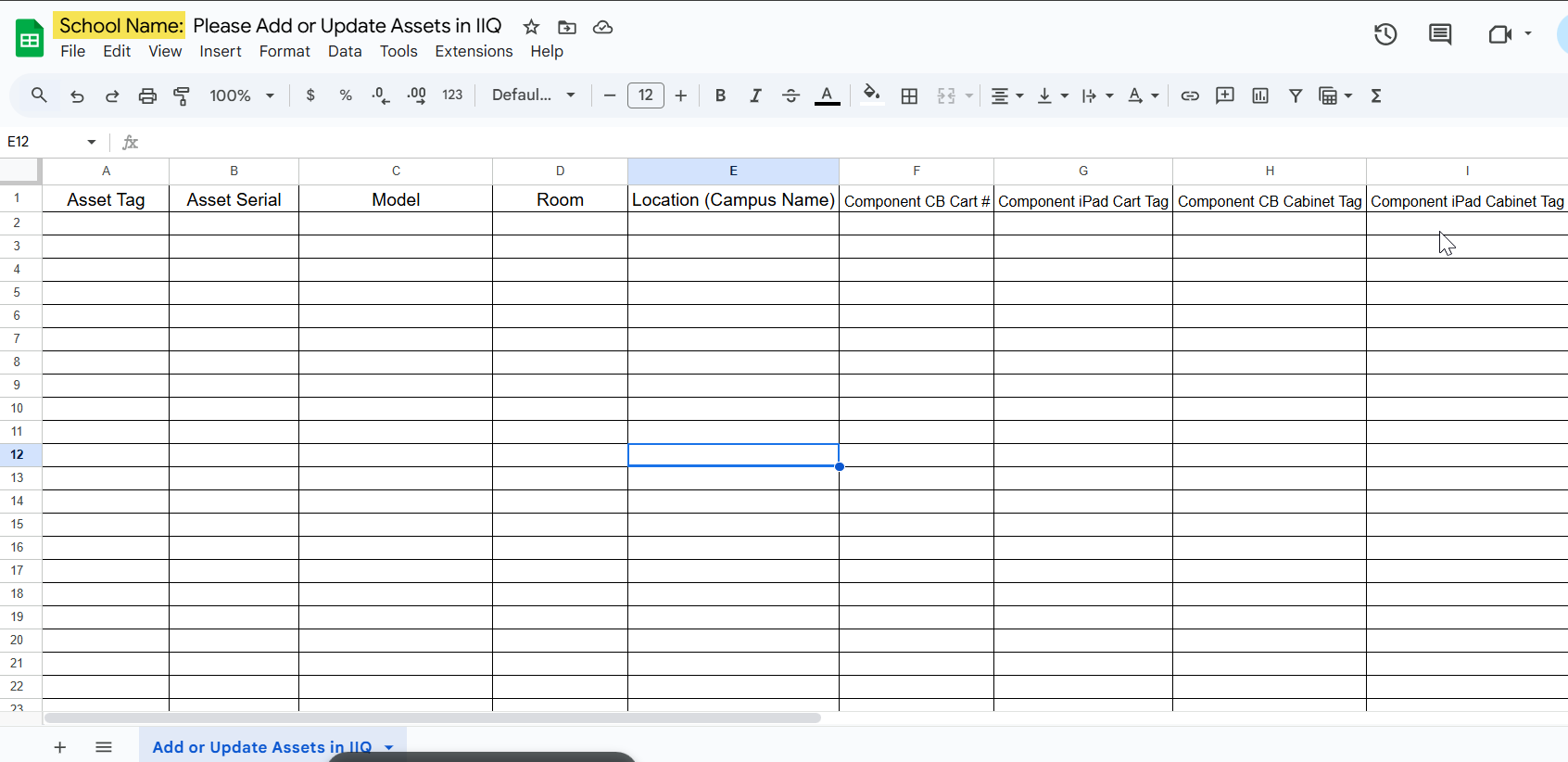Open the fill color picker
1568x762 pixels.
pos(871,95)
